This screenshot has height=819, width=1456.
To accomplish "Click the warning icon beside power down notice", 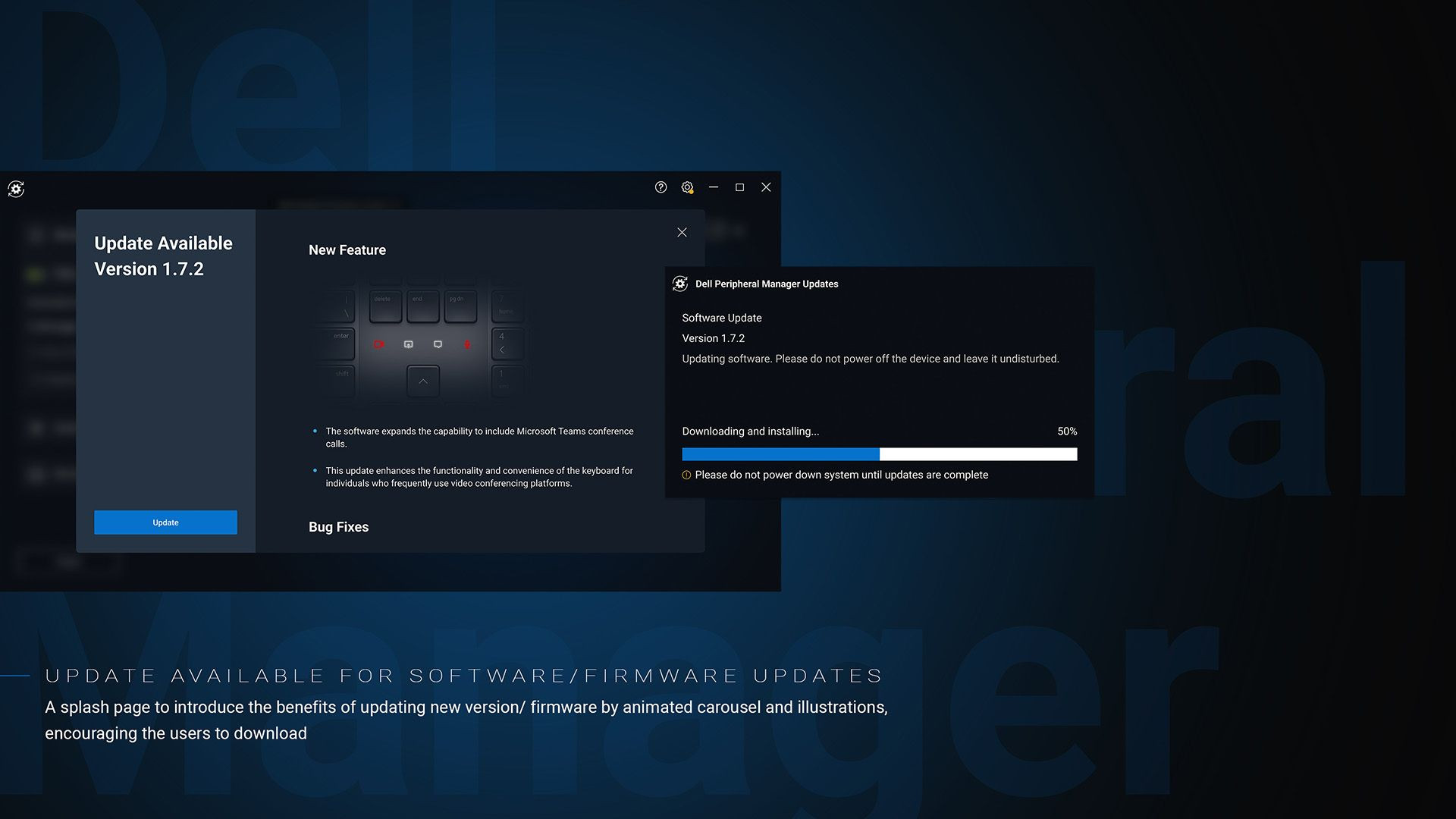I will click(686, 475).
